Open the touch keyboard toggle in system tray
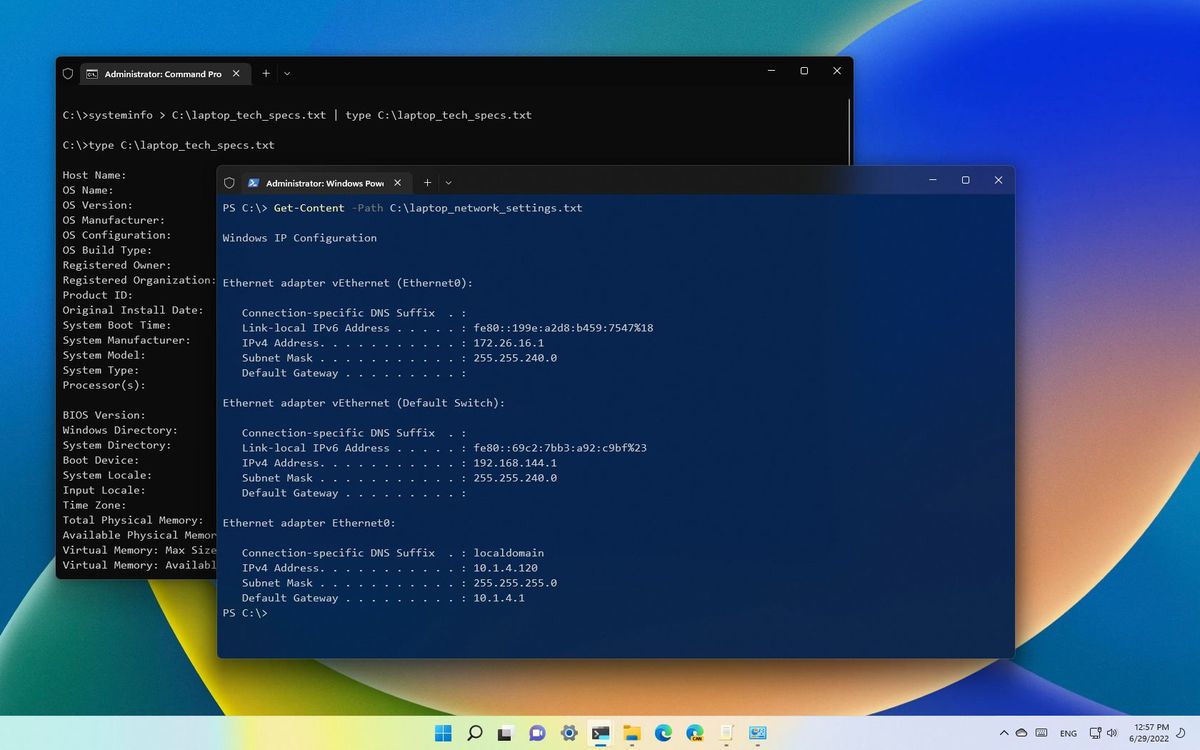This screenshot has height=750, width=1200. 1041,733
